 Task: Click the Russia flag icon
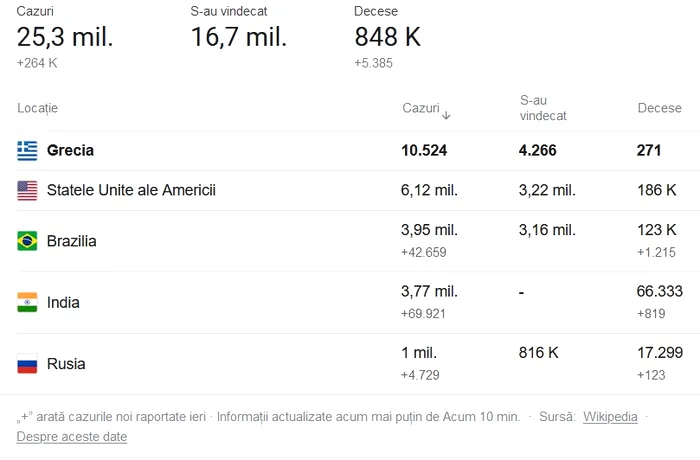pos(27,364)
